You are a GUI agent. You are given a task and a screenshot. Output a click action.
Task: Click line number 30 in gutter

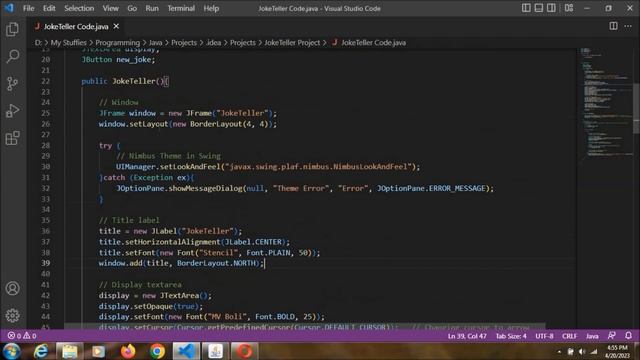46,167
